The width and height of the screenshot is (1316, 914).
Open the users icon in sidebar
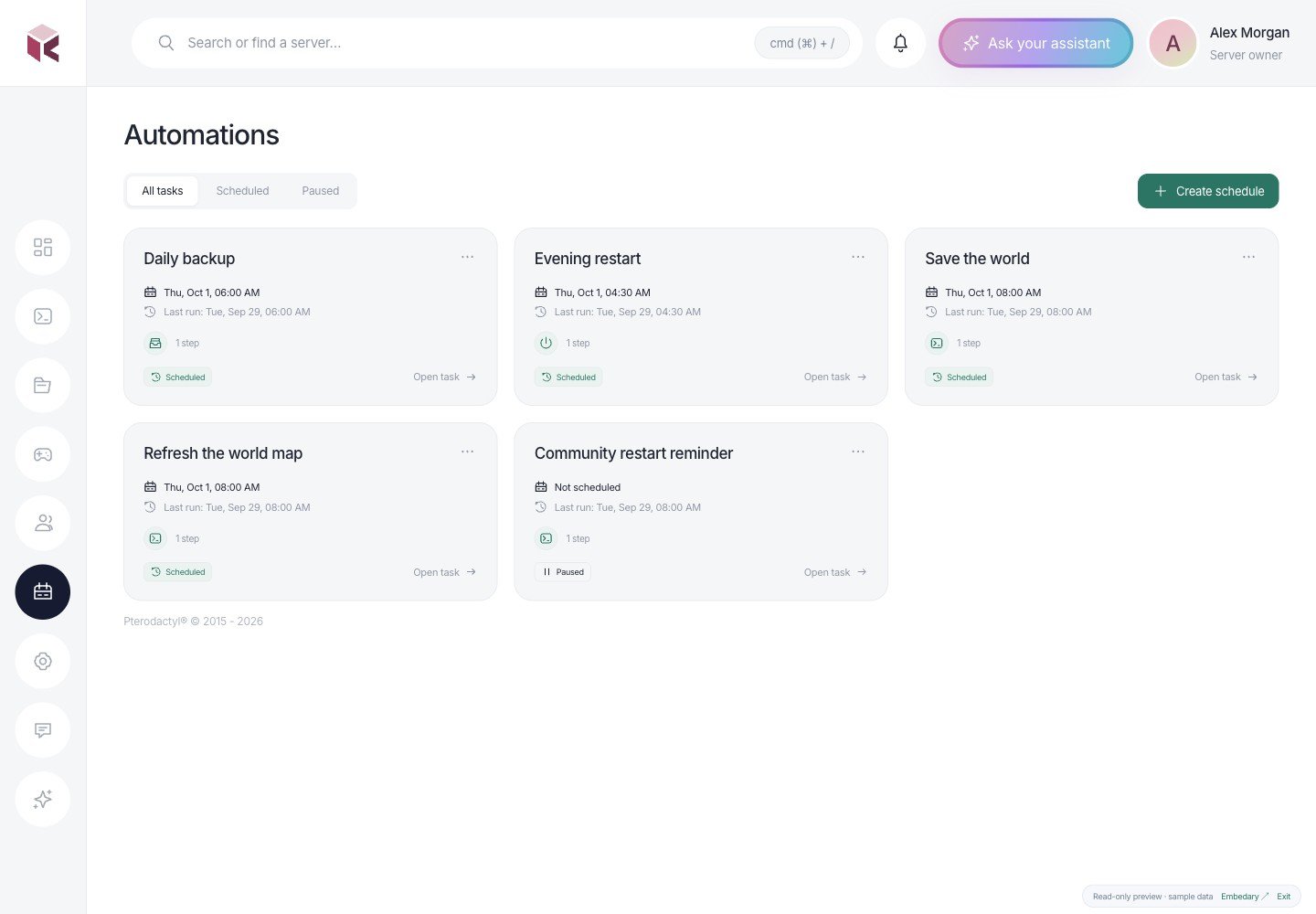tap(43, 524)
